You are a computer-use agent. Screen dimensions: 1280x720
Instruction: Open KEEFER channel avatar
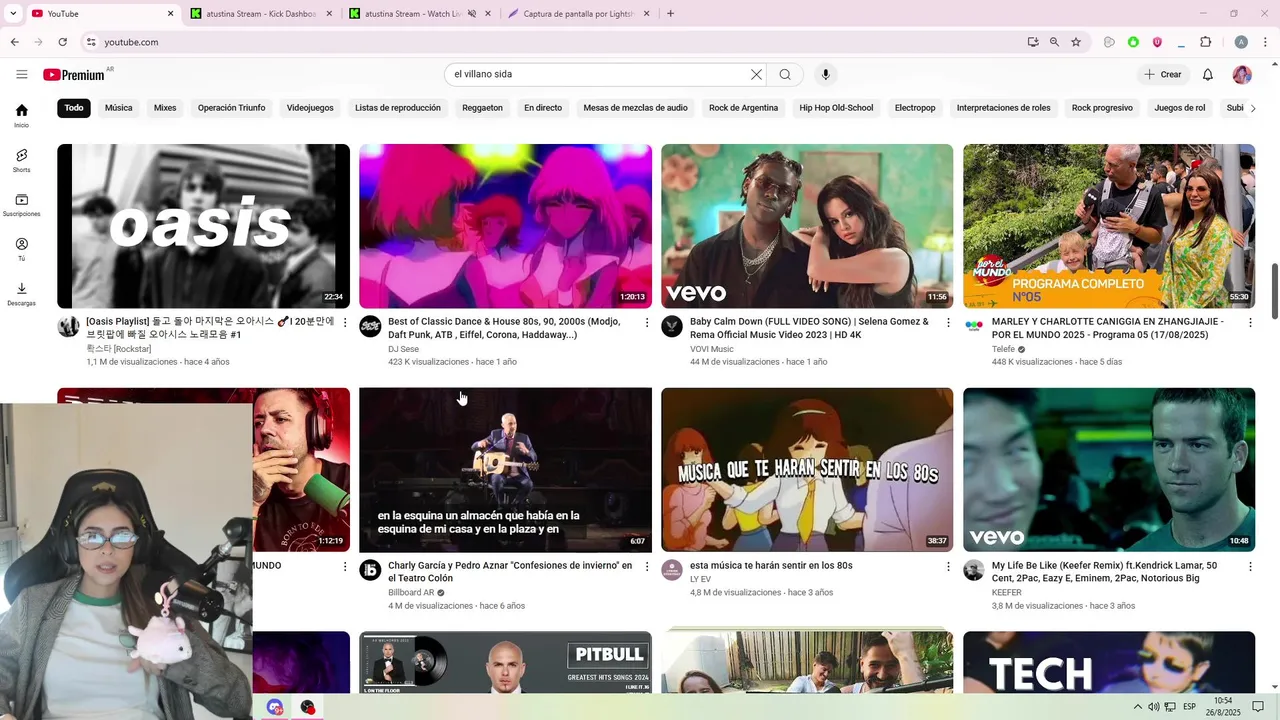(x=974, y=570)
